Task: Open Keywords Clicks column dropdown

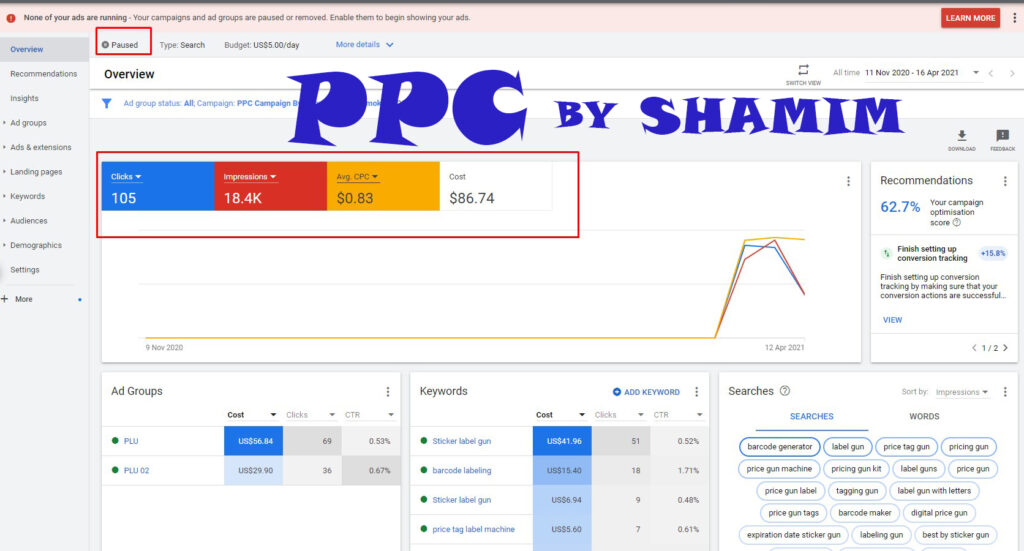Action: click(641, 415)
